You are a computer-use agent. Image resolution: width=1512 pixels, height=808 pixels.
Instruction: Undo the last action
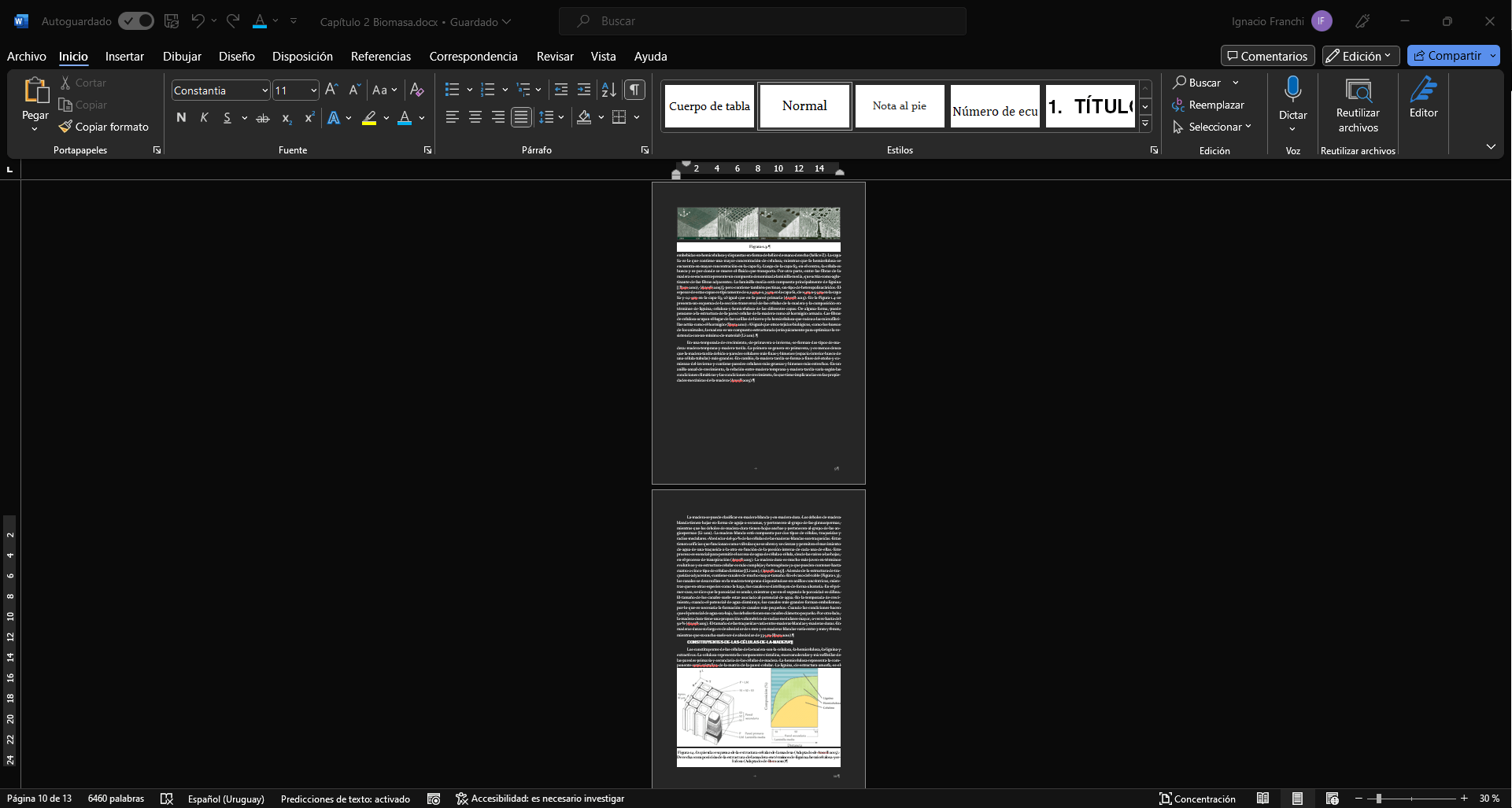(x=198, y=21)
